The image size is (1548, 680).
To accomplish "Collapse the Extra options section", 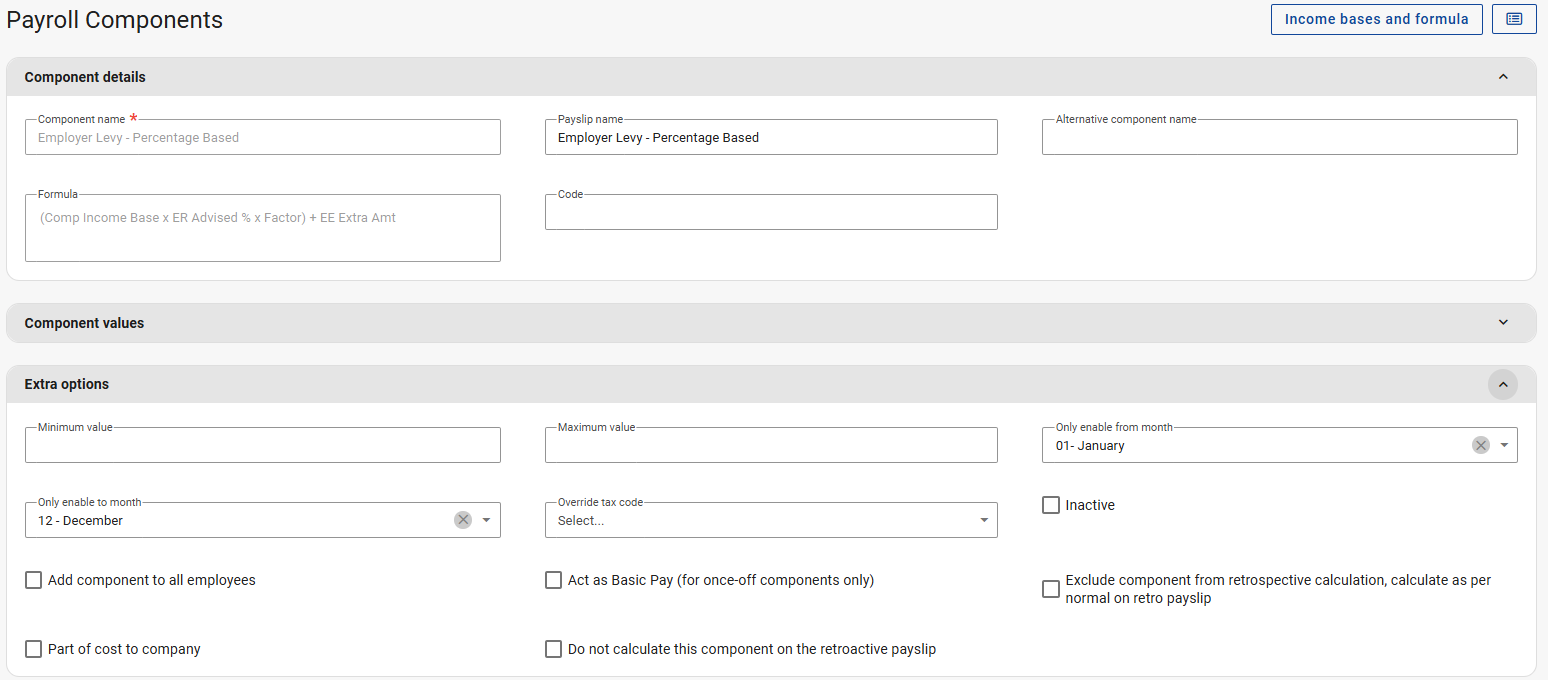I will pyautogui.click(x=1502, y=384).
